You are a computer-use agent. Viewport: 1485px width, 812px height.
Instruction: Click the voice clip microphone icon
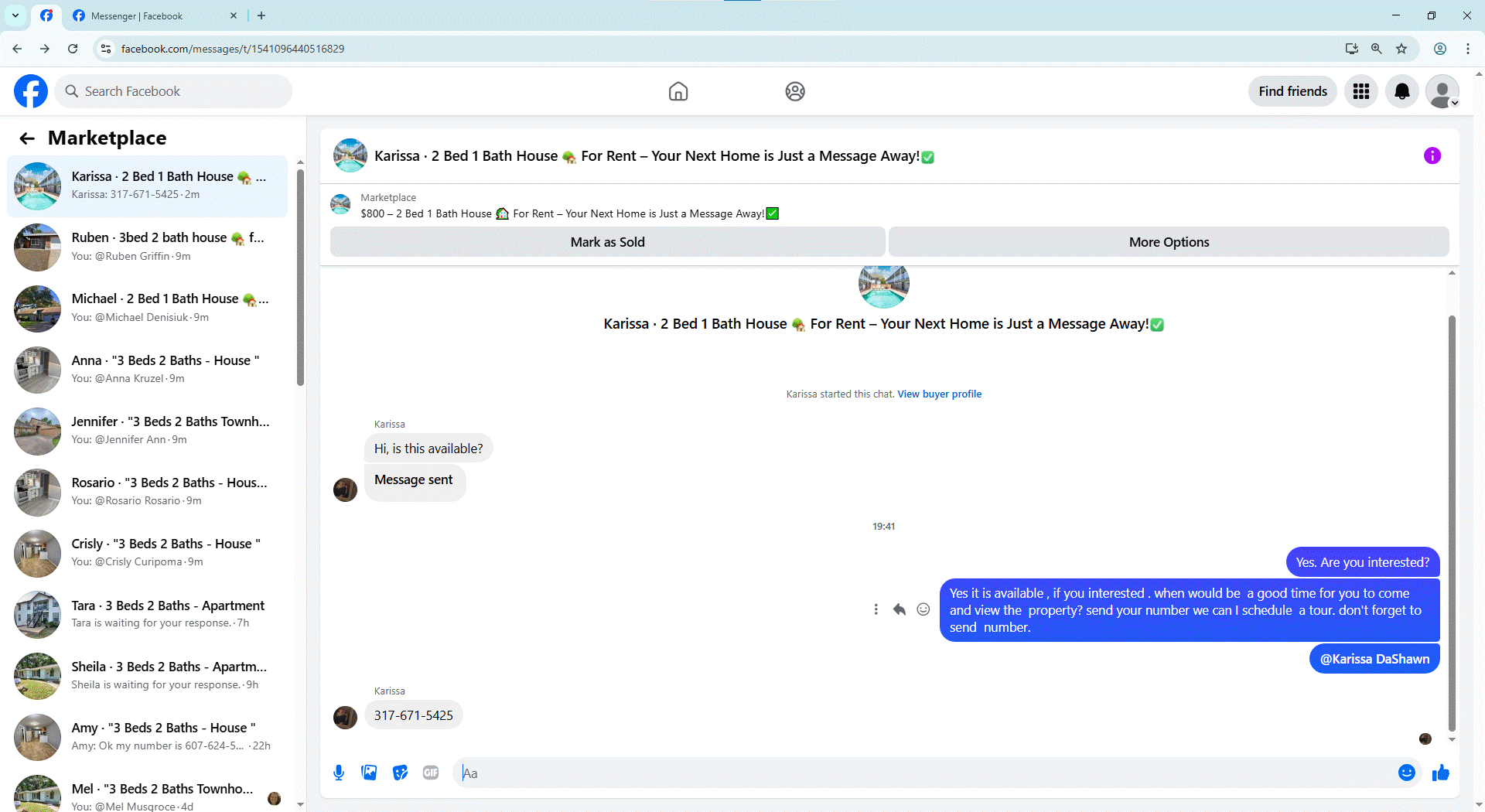point(339,773)
